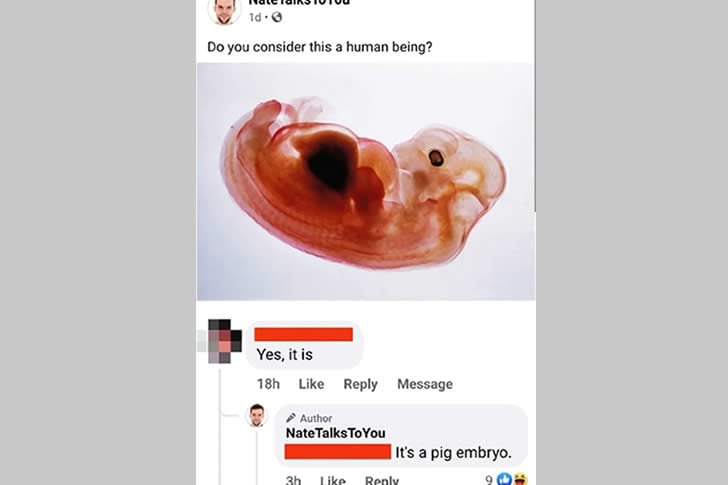
Task: Reply to the "Yes, it is" comment
Action: pos(360,384)
